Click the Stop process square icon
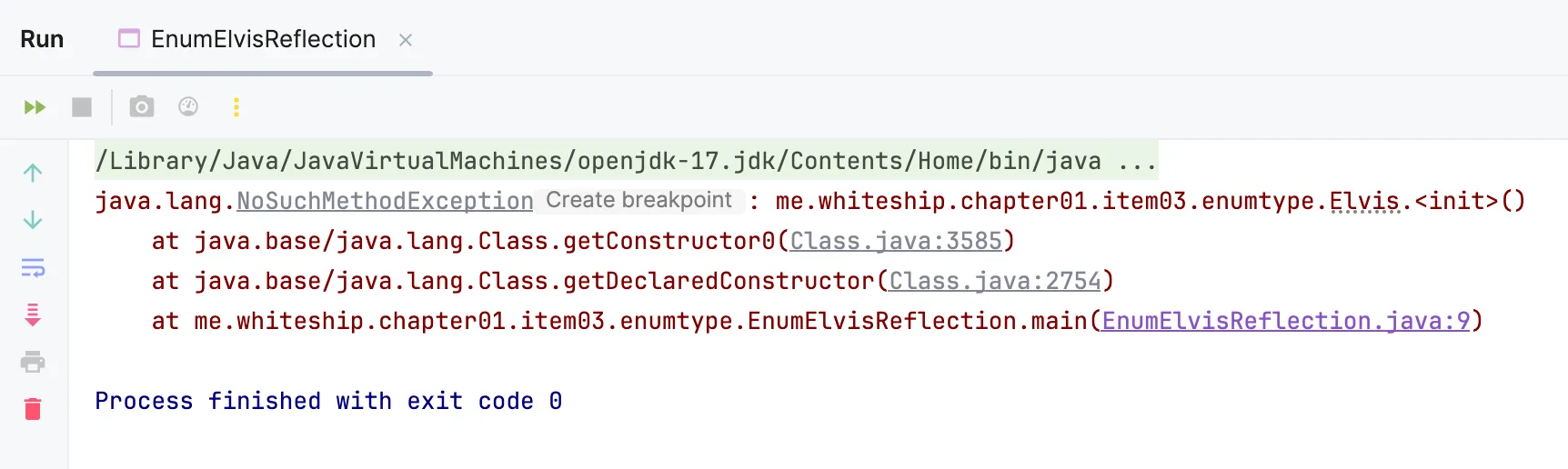The width and height of the screenshot is (1568, 469). coord(82,107)
